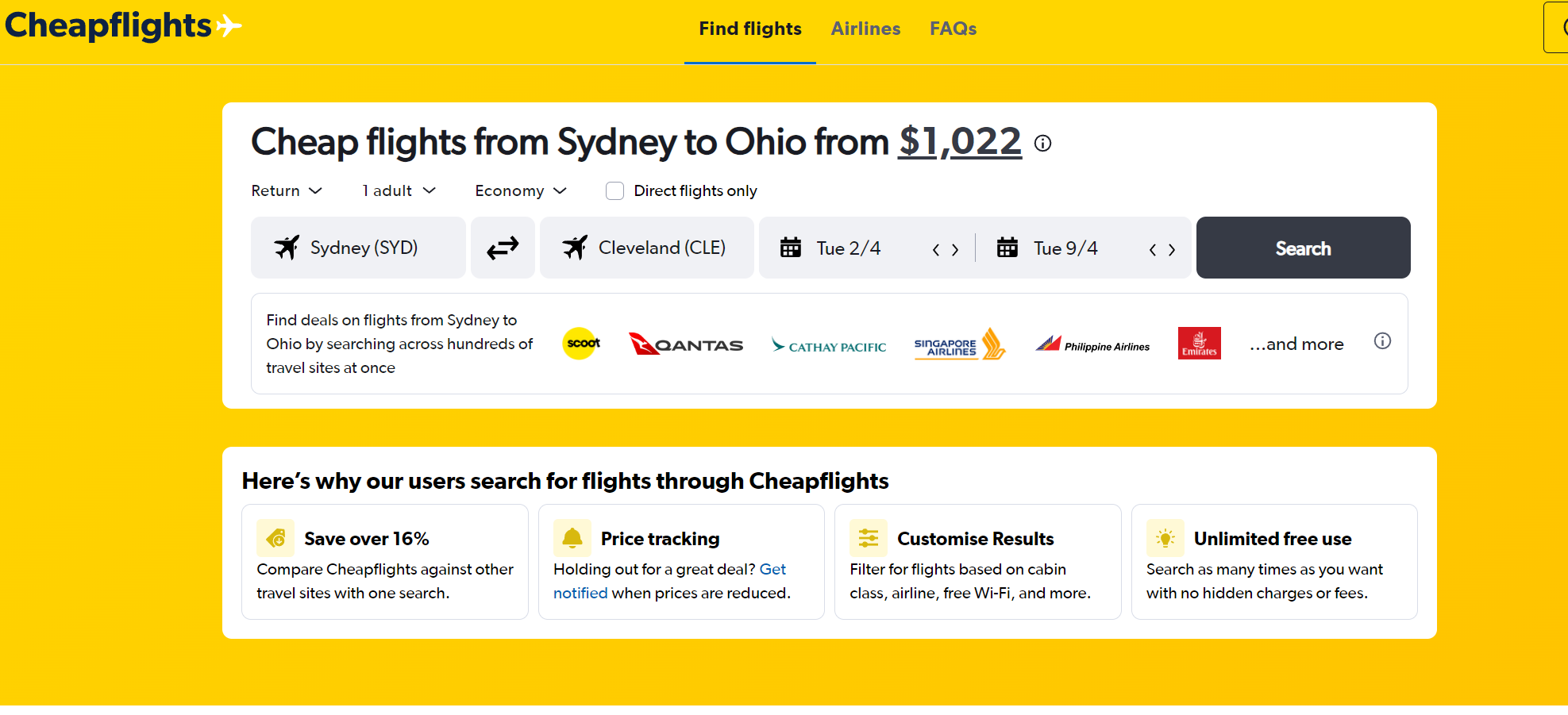Expand the Return trip type dropdown
Screen dimensions: 1568x715
(x=287, y=191)
